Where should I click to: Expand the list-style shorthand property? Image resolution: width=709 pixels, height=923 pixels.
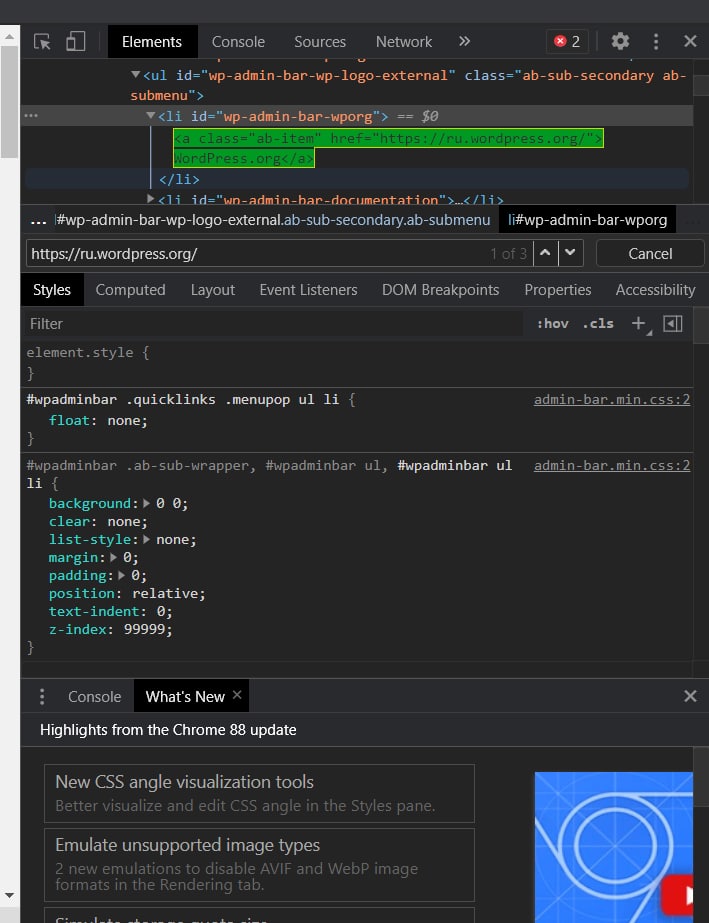(147, 539)
